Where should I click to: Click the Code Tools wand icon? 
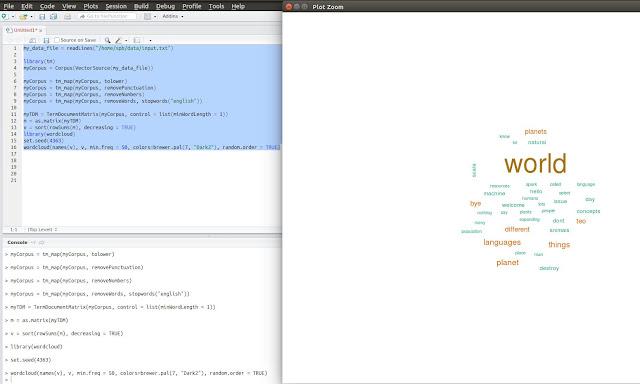coord(118,40)
